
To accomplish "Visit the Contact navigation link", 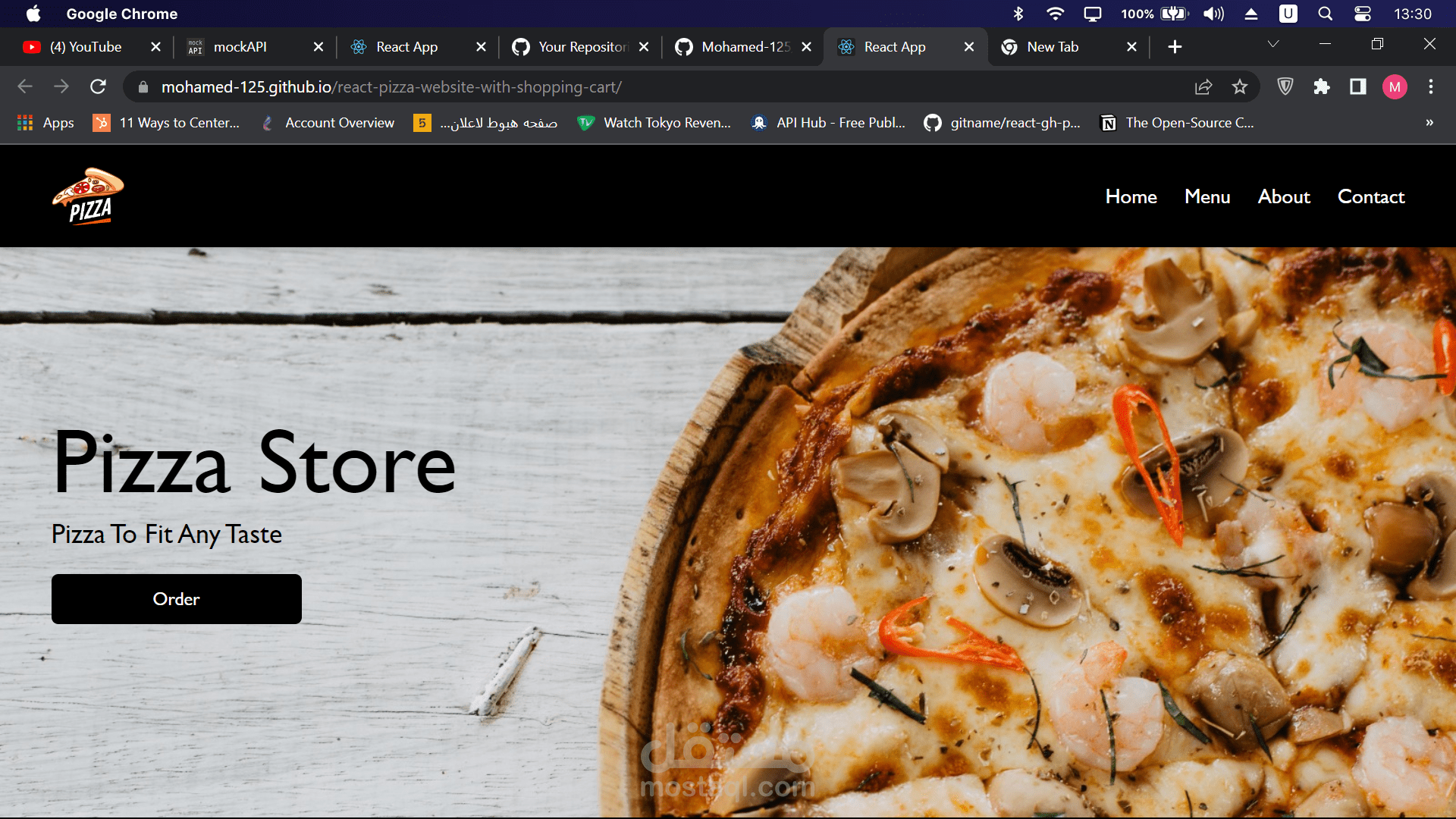I will (1371, 197).
